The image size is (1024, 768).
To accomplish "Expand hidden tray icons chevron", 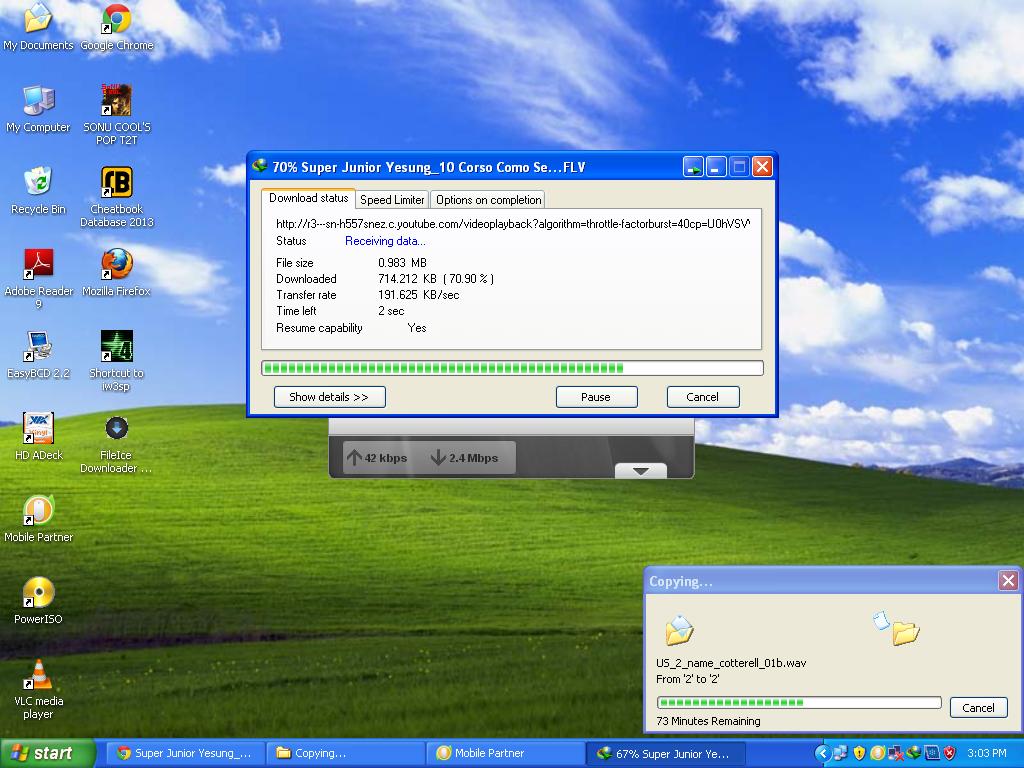I will (824, 753).
